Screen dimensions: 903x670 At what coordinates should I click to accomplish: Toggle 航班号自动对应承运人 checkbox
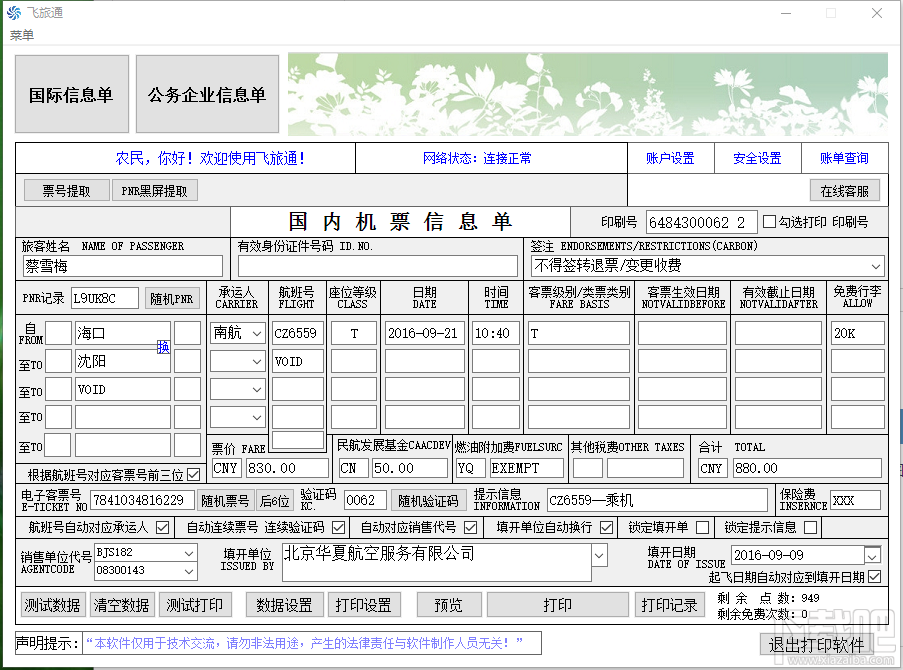point(162,527)
